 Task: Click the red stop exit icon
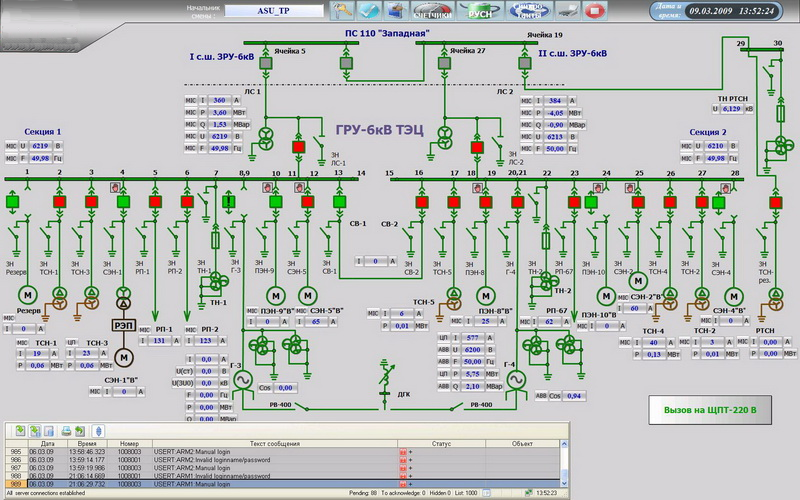[x=594, y=11]
